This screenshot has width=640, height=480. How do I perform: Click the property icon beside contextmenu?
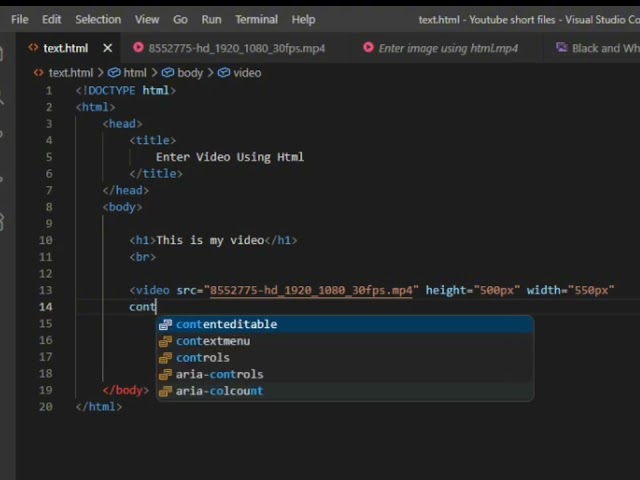[165, 341]
